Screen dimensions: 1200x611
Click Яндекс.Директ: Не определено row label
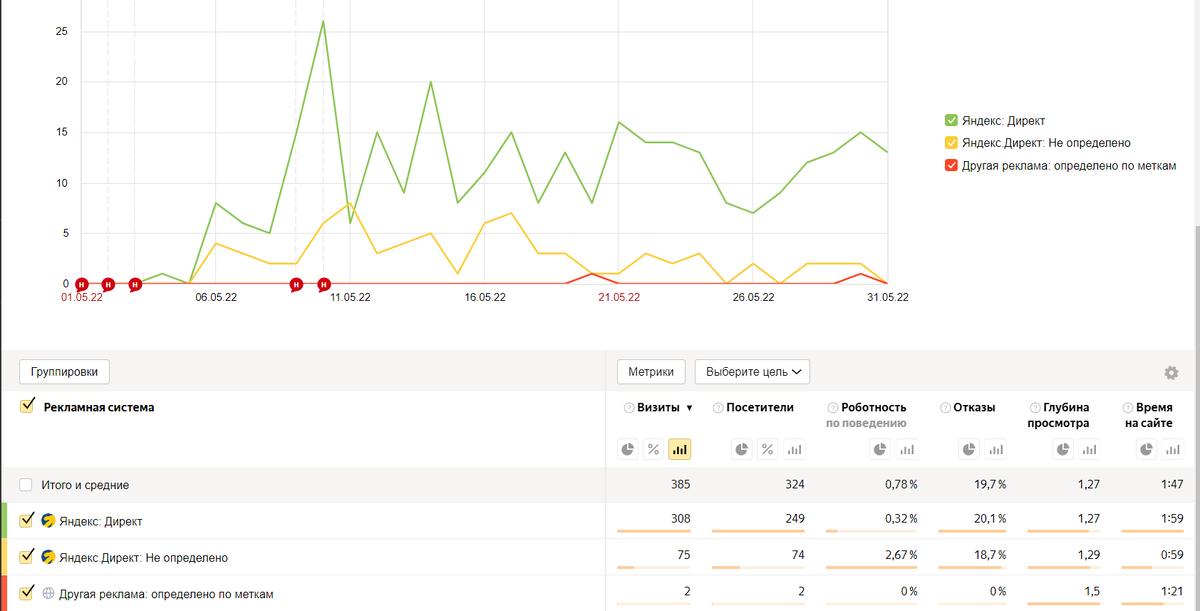pos(143,557)
